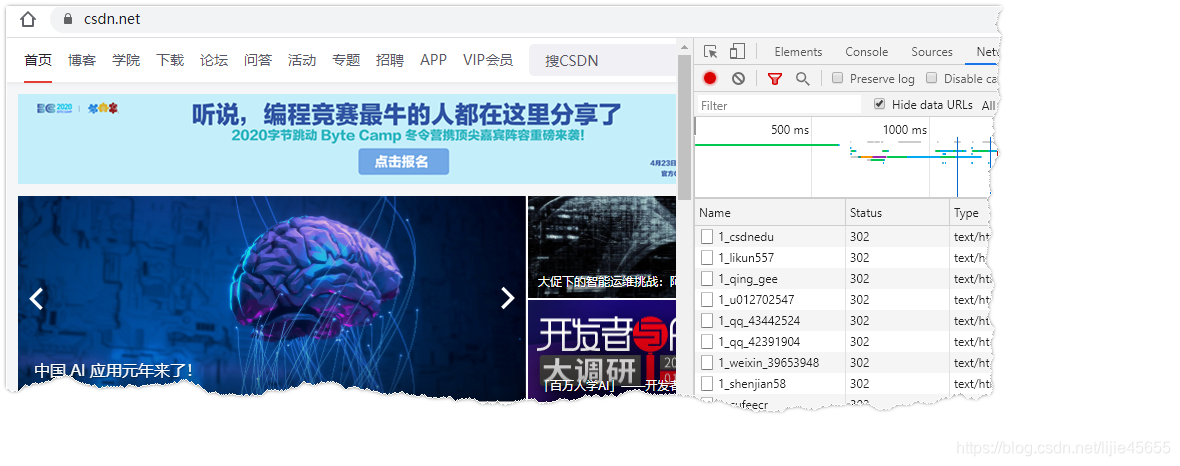Stop recording network log with red button

(710, 78)
